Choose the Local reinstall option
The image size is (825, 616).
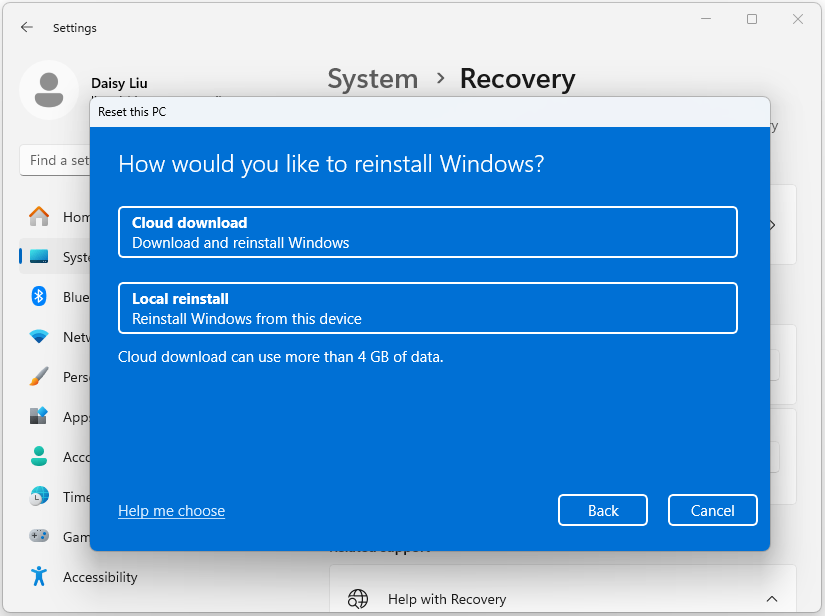pyautogui.click(x=427, y=307)
